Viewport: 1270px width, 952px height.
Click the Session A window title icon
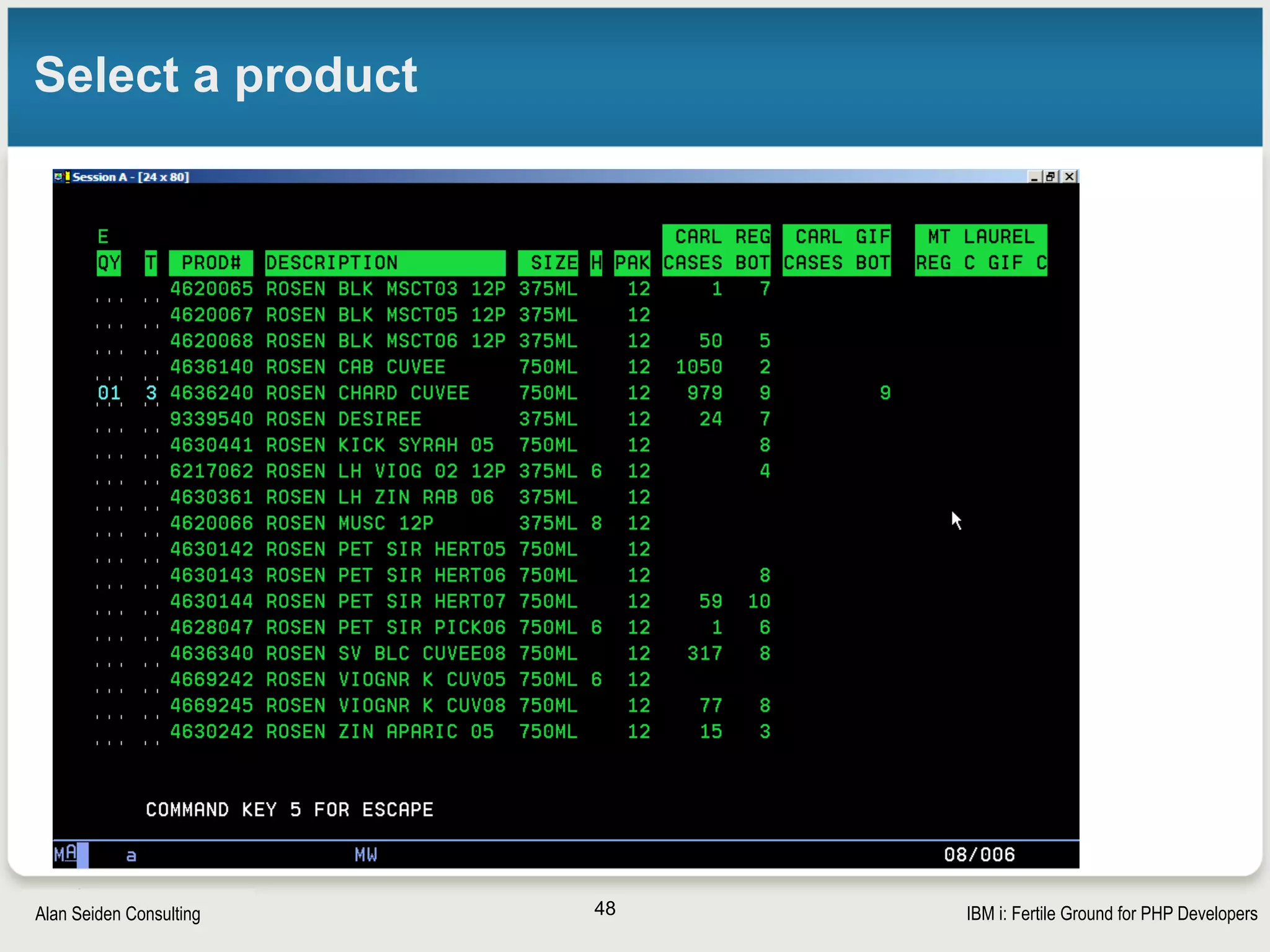[x=61, y=177]
